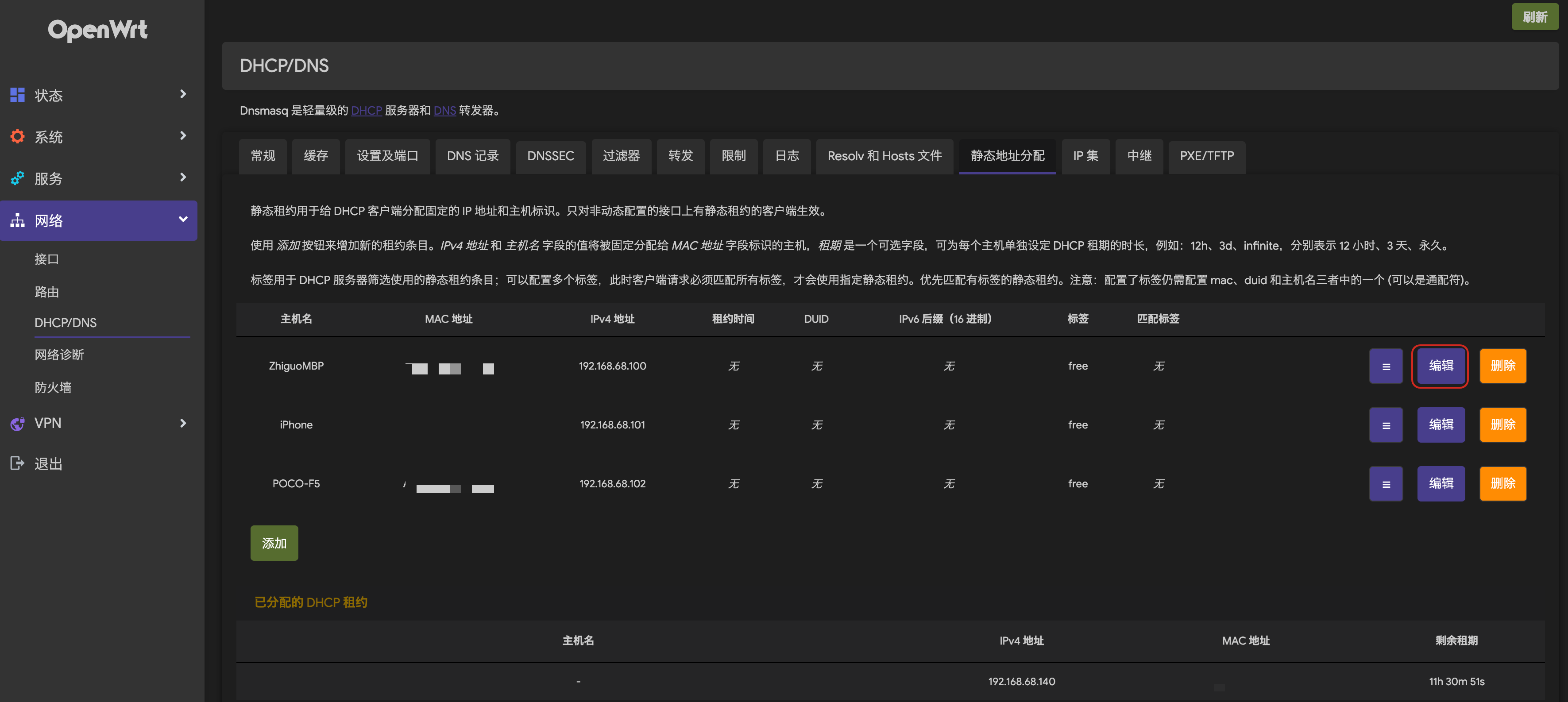
Task: Click drag handle icon for POCO-F5 row
Action: pyautogui.click(x=1386, y=484)
